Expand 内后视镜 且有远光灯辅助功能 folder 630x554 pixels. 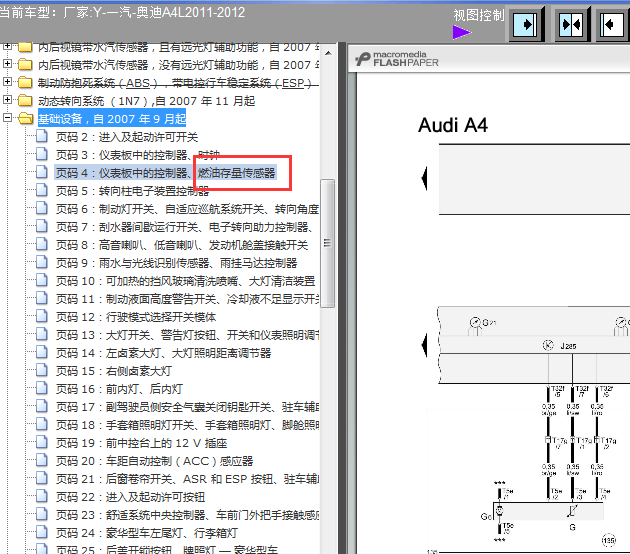tap(7, 47)
